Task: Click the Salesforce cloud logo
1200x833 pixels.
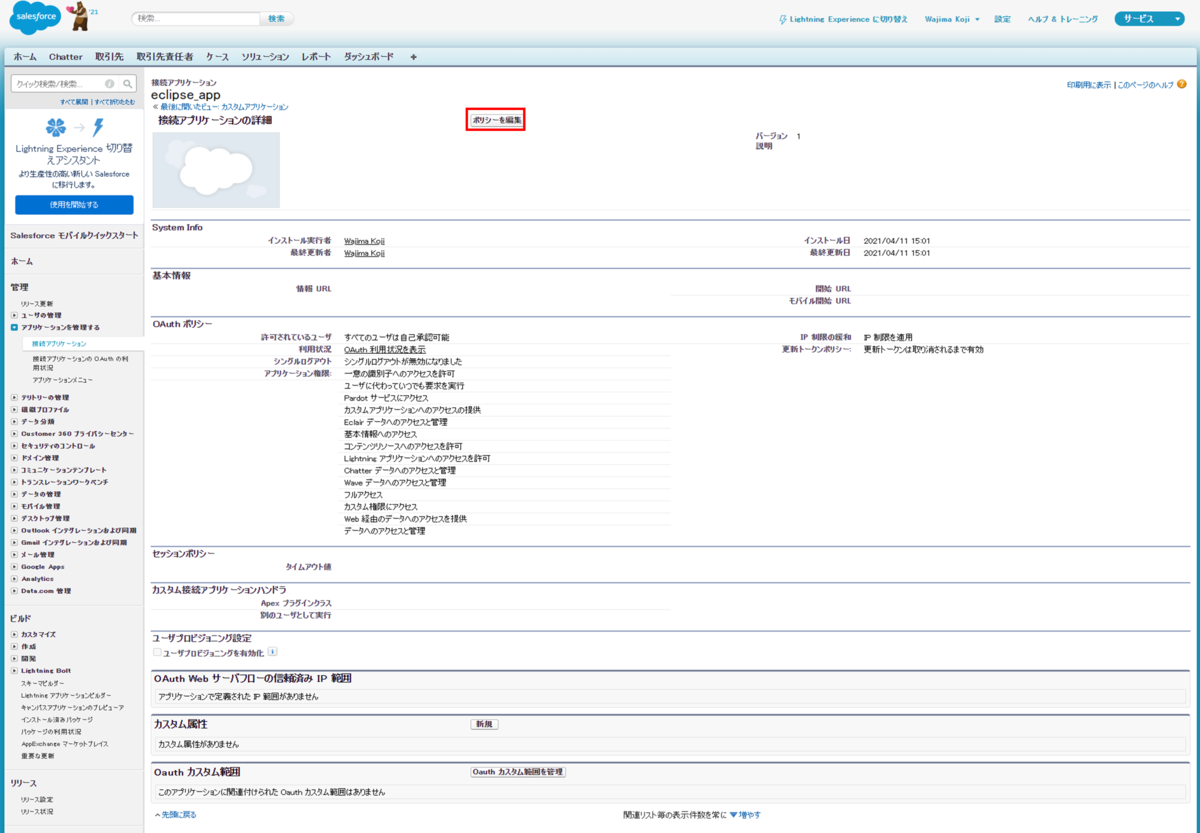Action: click(x=36, y=17)
